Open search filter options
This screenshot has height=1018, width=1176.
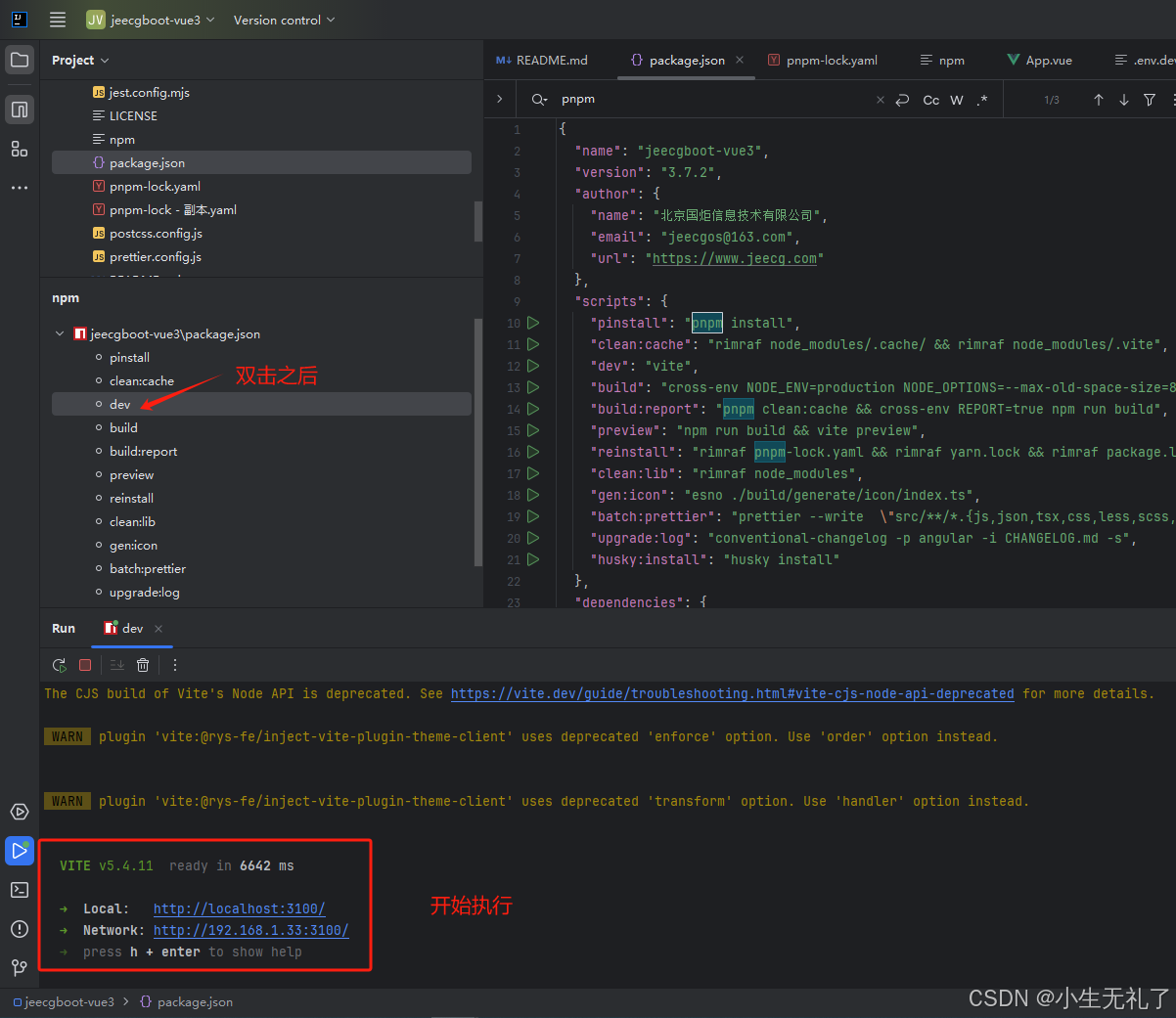1150,100
